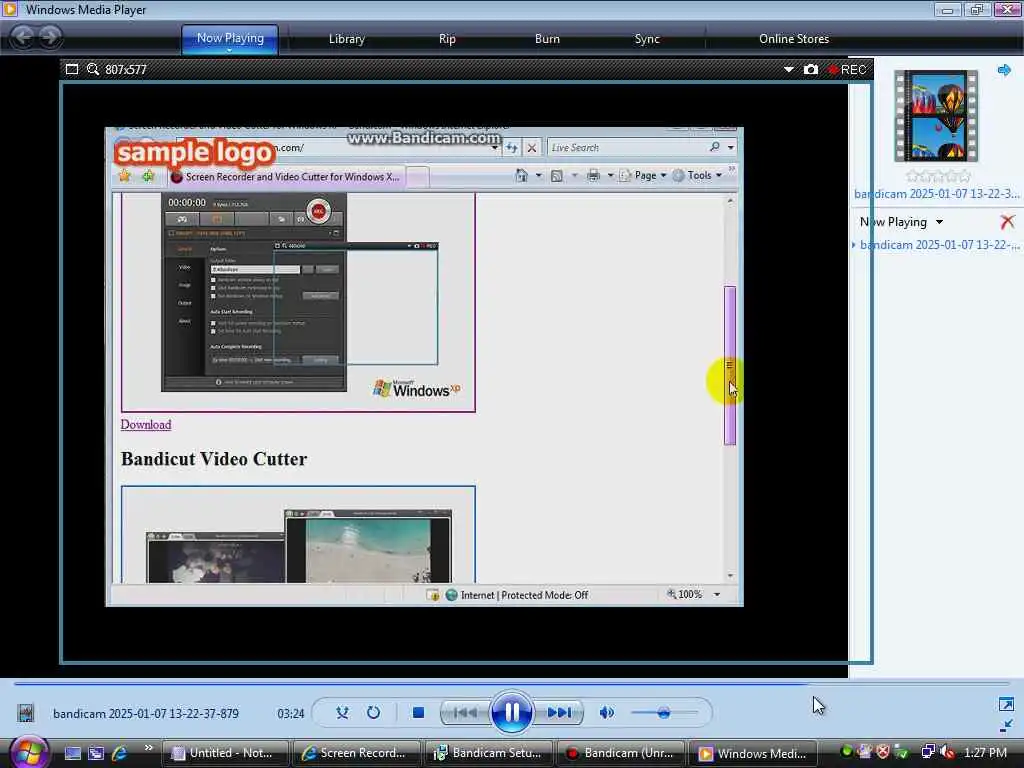Set a star rating for the video

tap(938, 176)
